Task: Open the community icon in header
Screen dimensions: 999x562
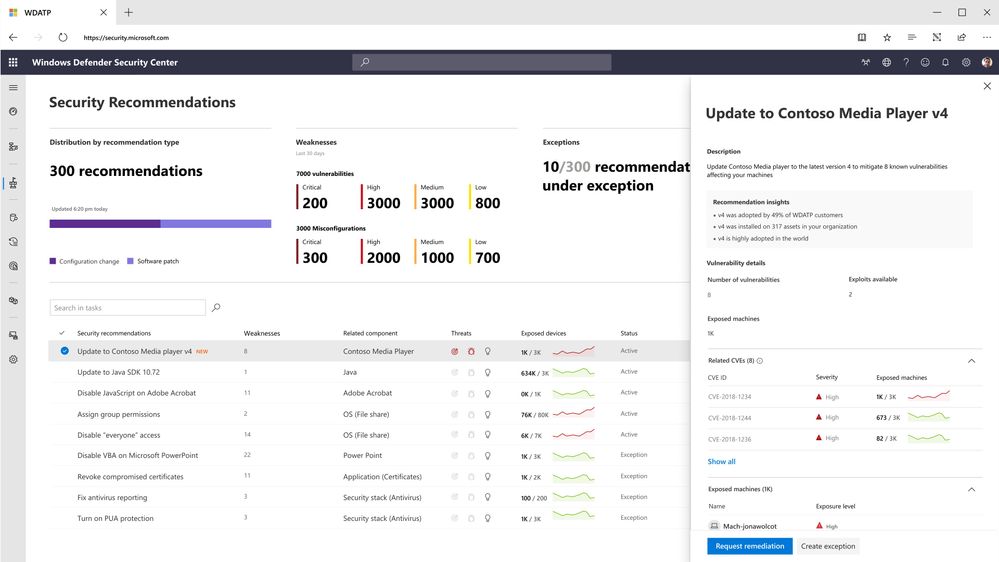Action: coord(865,62)
